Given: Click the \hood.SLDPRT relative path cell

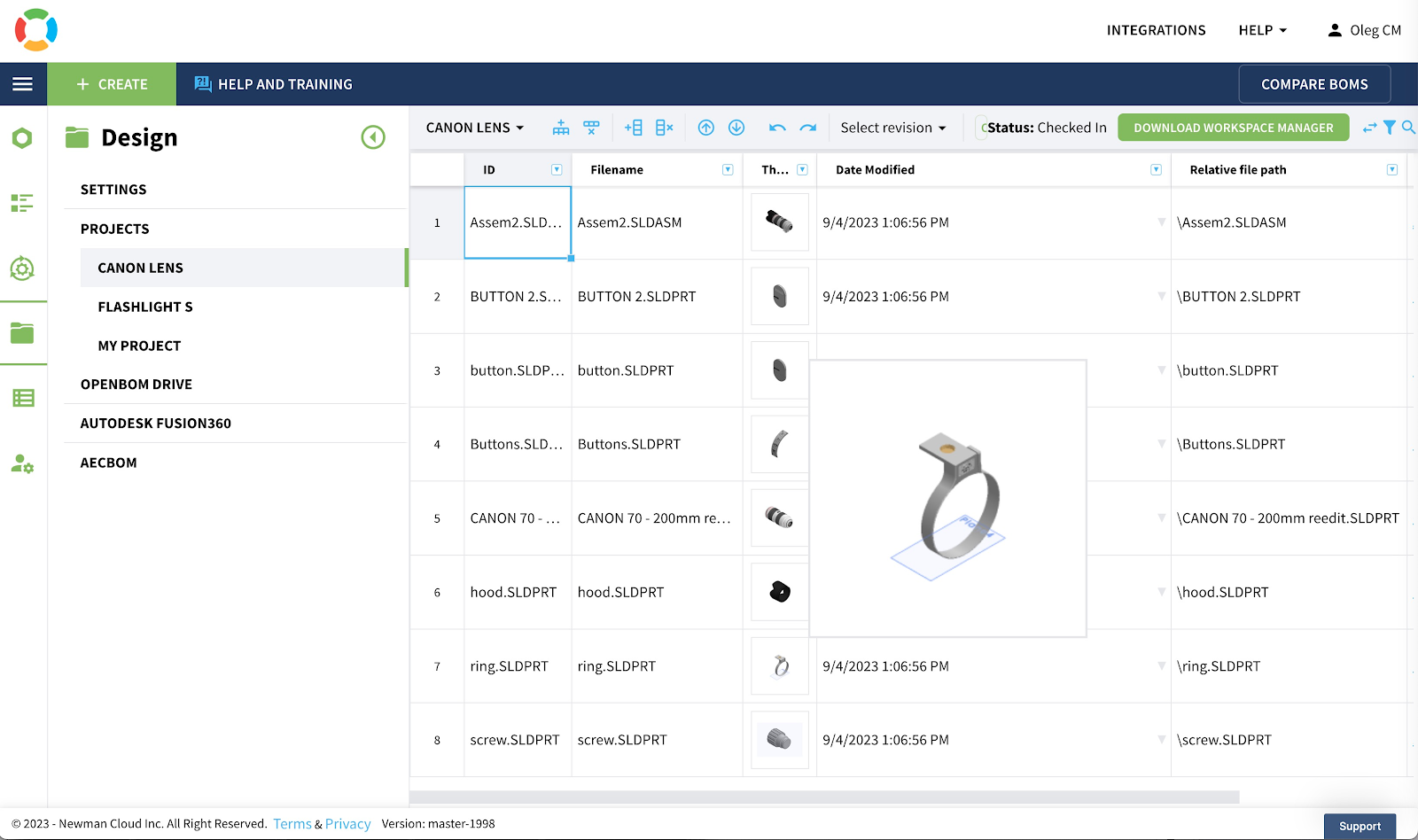Looking at the screenshot, I should click(x=1289, y=592).
